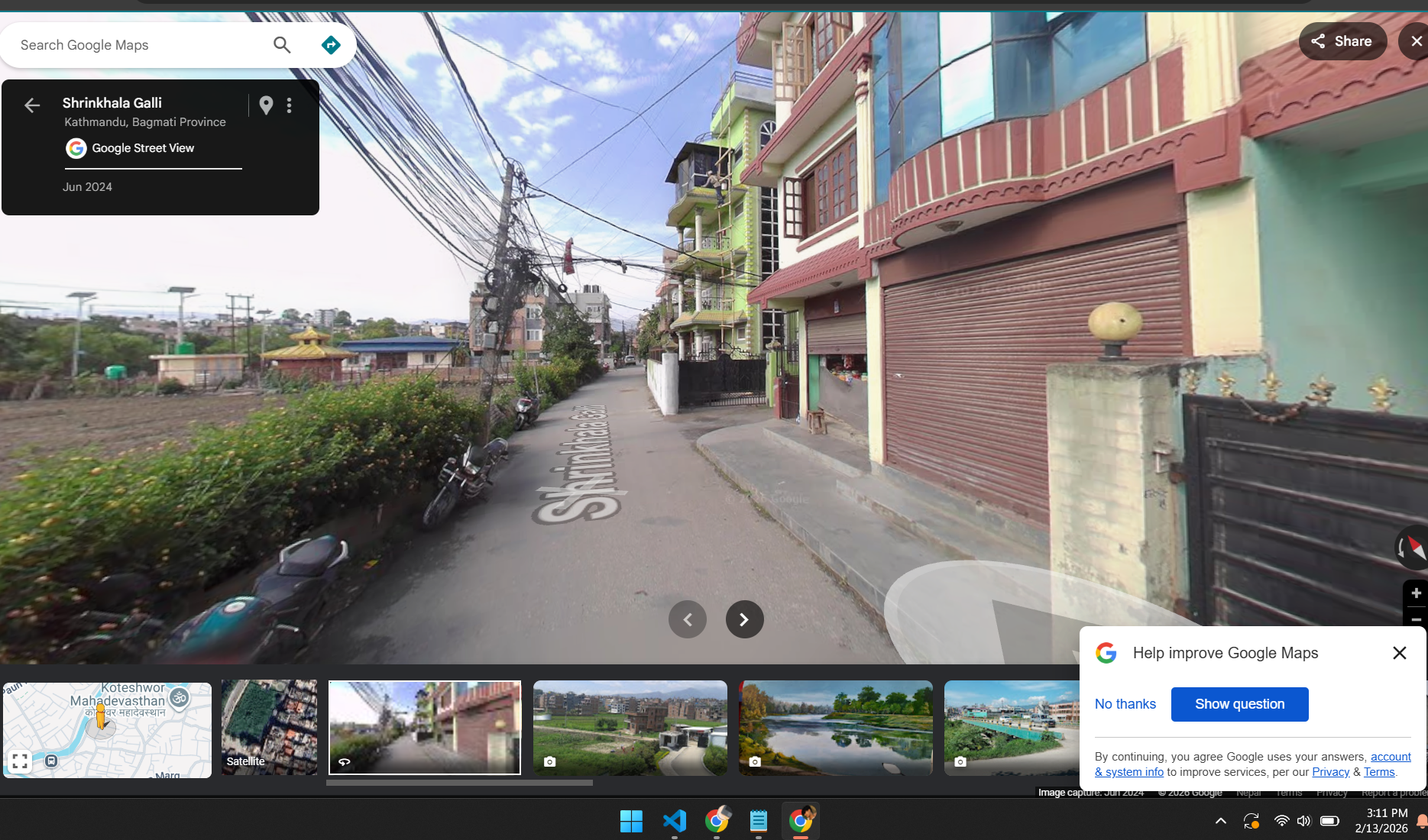This screenshot has height=840, width=1428.
Task: Open the river landscape photo thumbnail
Action: point(835,728)
